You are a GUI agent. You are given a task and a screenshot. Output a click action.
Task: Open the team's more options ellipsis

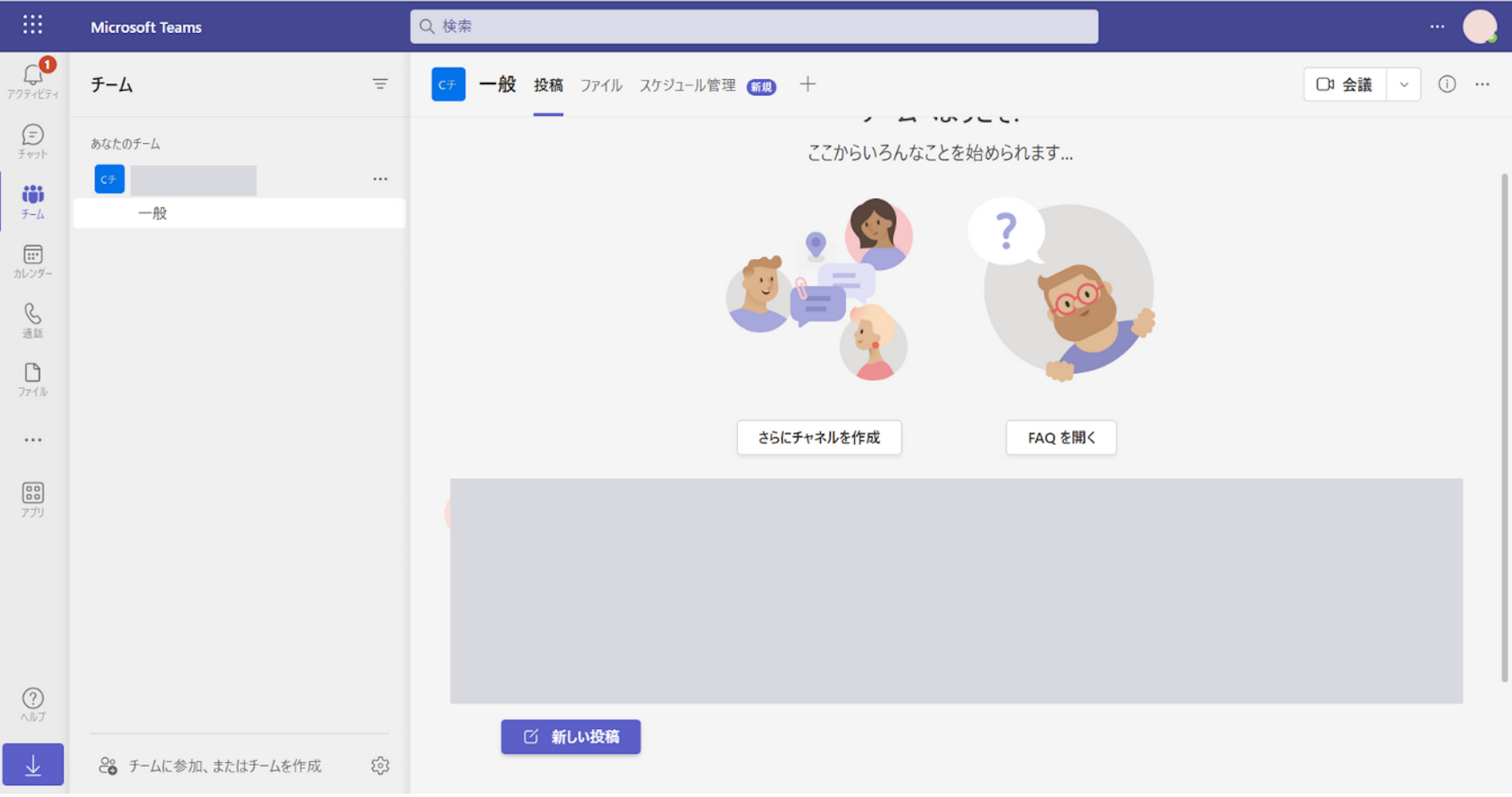[x=379, y=179]
